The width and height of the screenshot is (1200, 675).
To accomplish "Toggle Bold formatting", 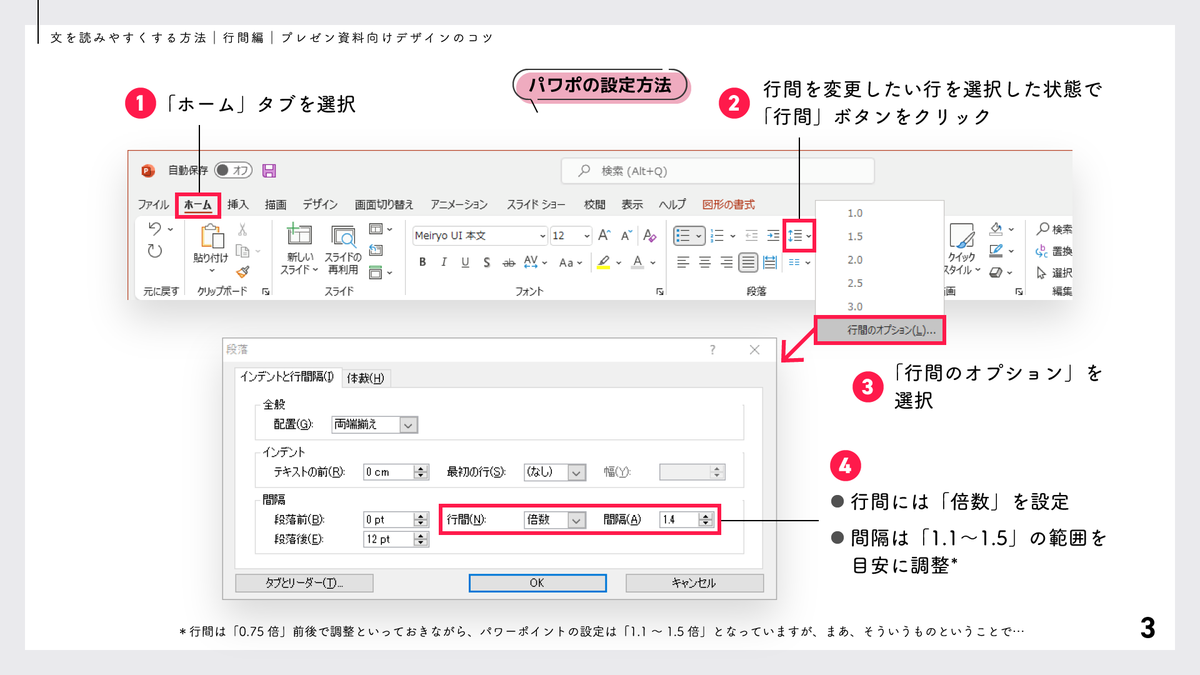I will (422, 262).
